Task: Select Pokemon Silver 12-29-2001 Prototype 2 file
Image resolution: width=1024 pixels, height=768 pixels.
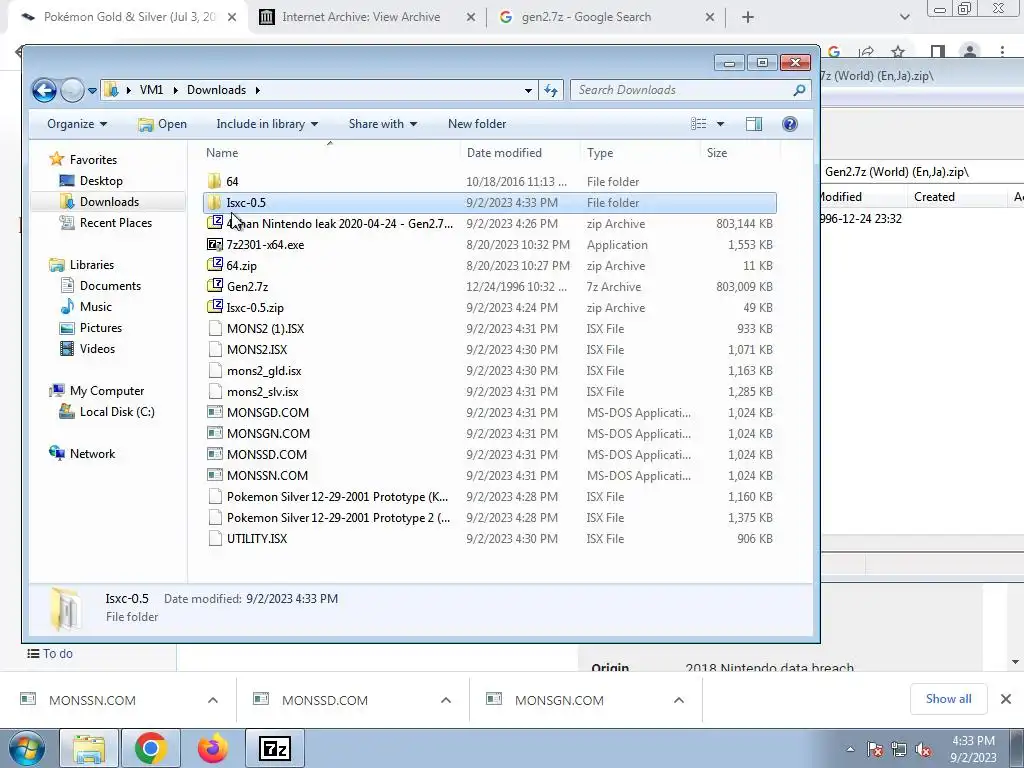Action: pos(490,517)
